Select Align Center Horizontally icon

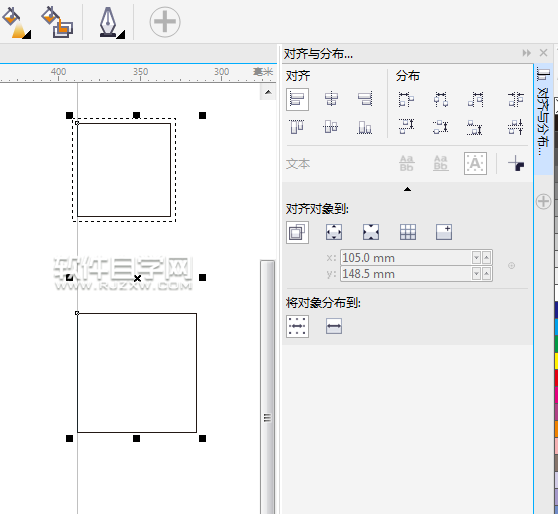click(331, 99)
